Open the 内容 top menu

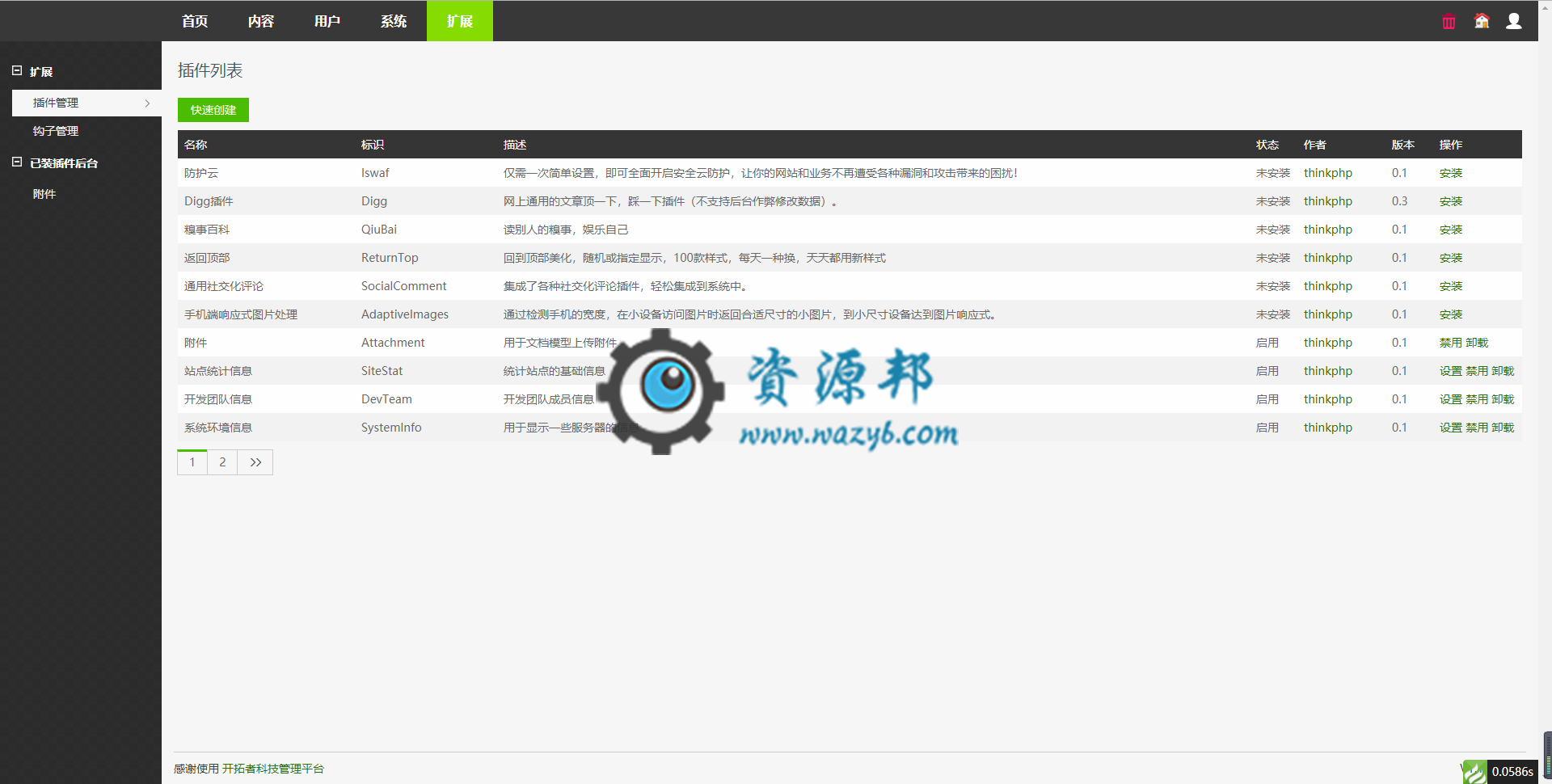point(261,21)
